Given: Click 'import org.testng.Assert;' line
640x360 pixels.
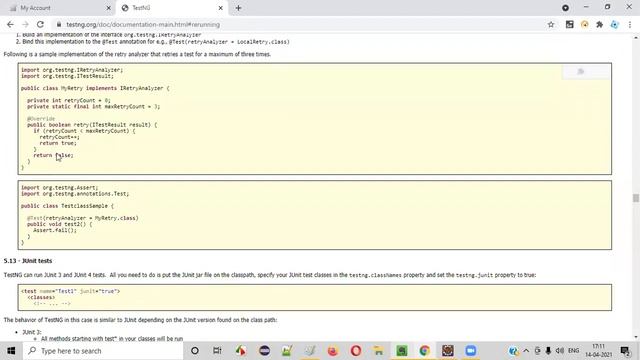Looking at the screenshot, I should [60, 188].
